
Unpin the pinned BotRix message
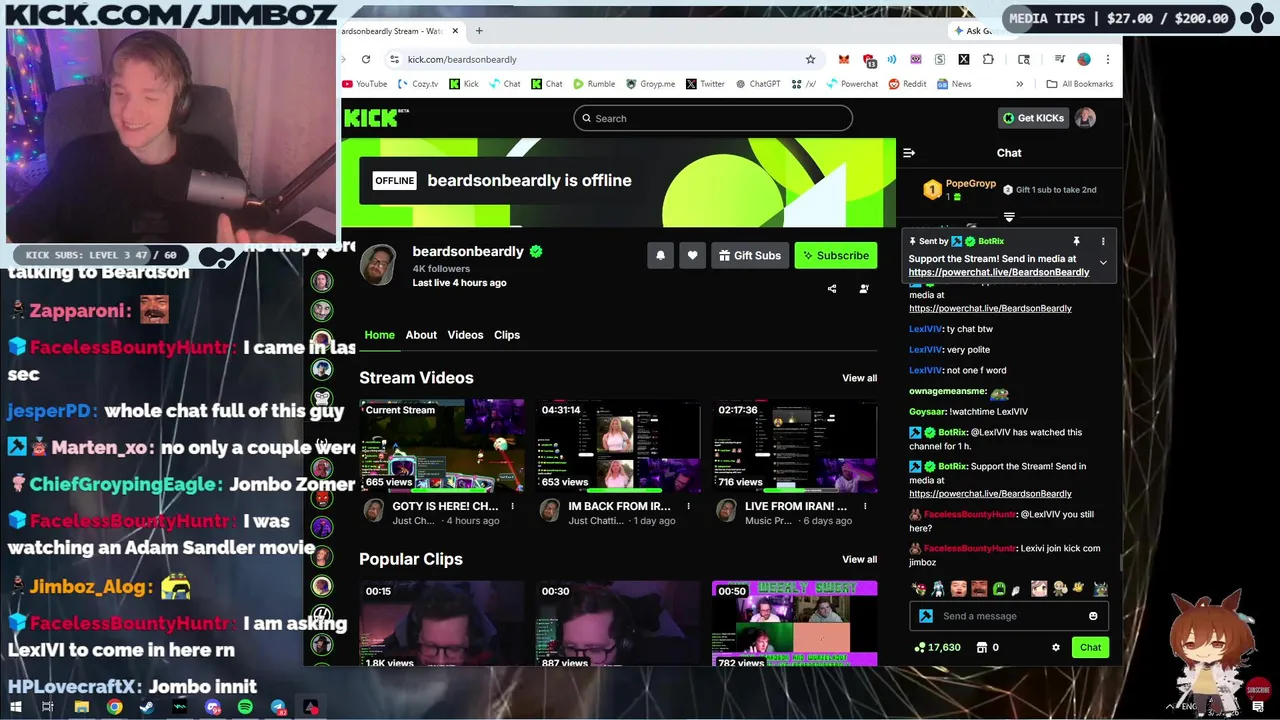[x=1076, y=241]
